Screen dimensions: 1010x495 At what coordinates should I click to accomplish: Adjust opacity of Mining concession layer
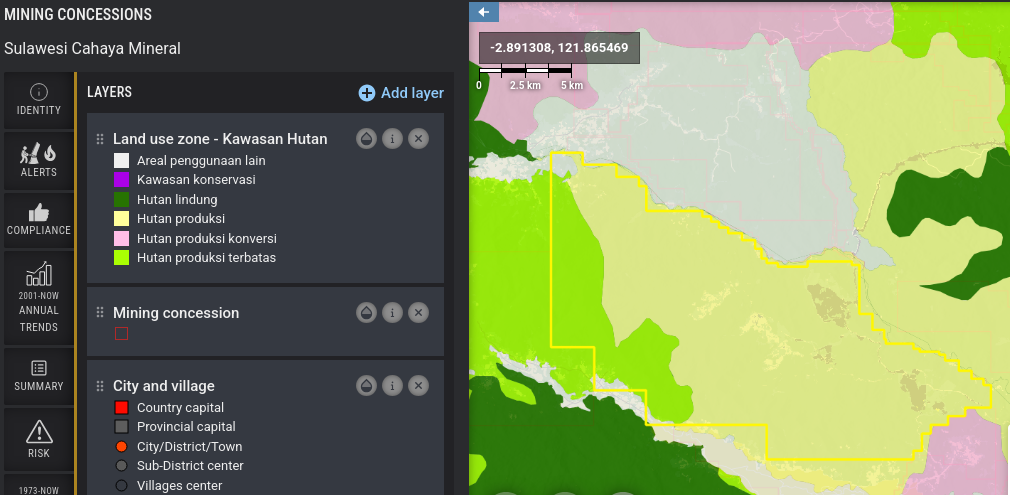(x=367, y=313)
